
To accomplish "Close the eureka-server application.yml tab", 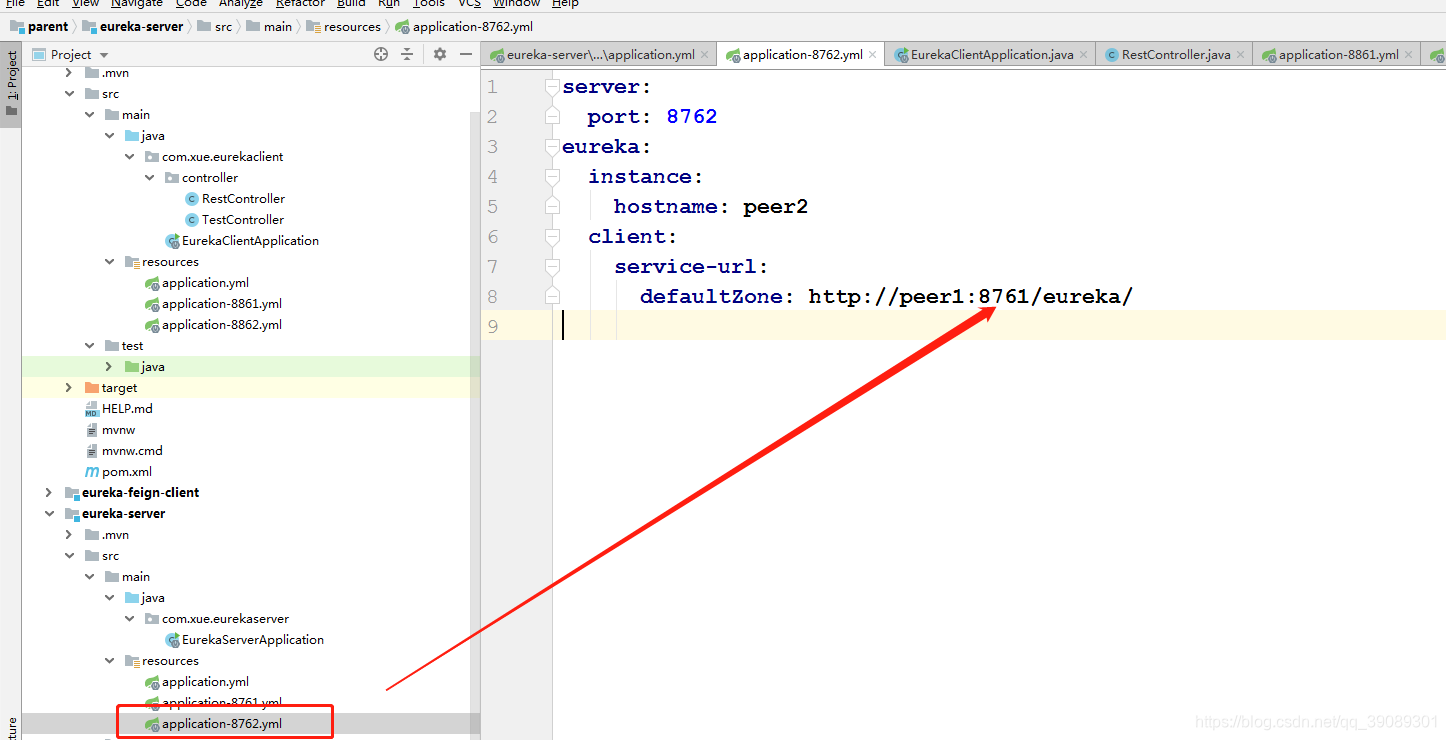I will [x=705, y=55].
